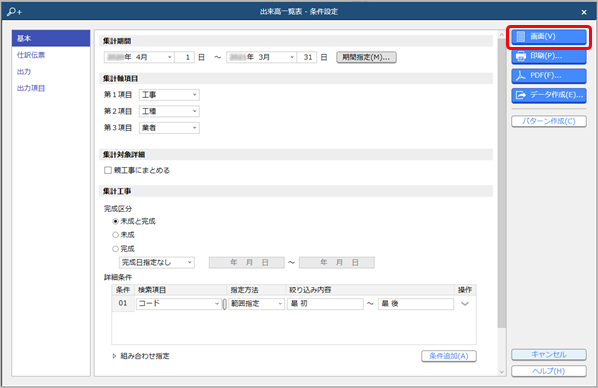Screen dimensions: 598x388
Task: Open the 第2項目 工種 dropdown
Action: point(169,111)
